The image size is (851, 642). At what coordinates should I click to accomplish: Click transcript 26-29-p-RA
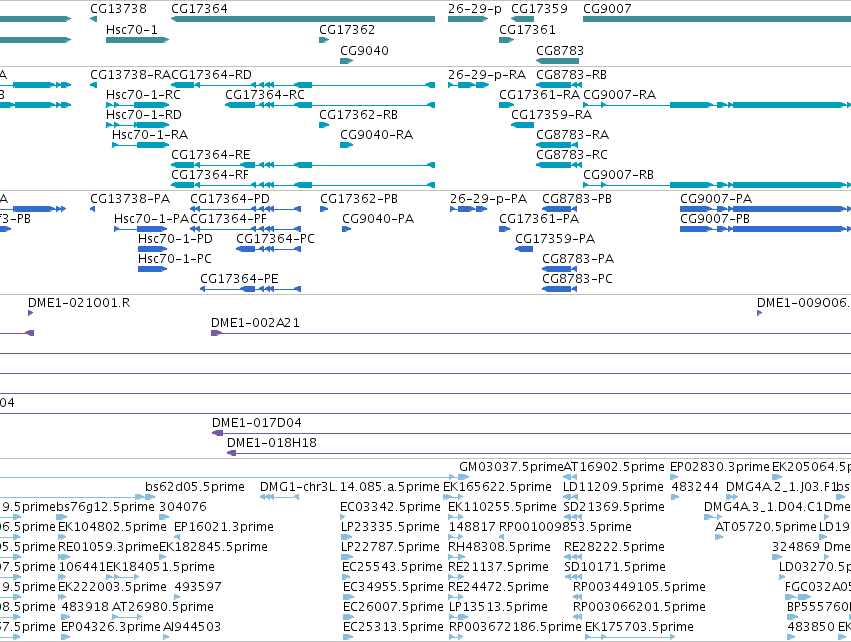point(468,85)
